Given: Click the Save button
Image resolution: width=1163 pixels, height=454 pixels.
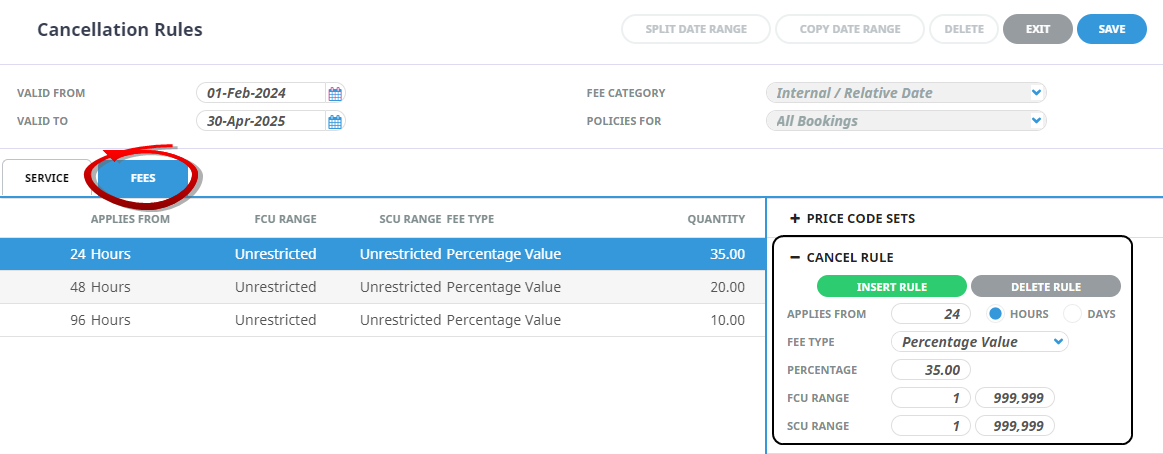Looking at the screenshot, I should point(1112,29).
